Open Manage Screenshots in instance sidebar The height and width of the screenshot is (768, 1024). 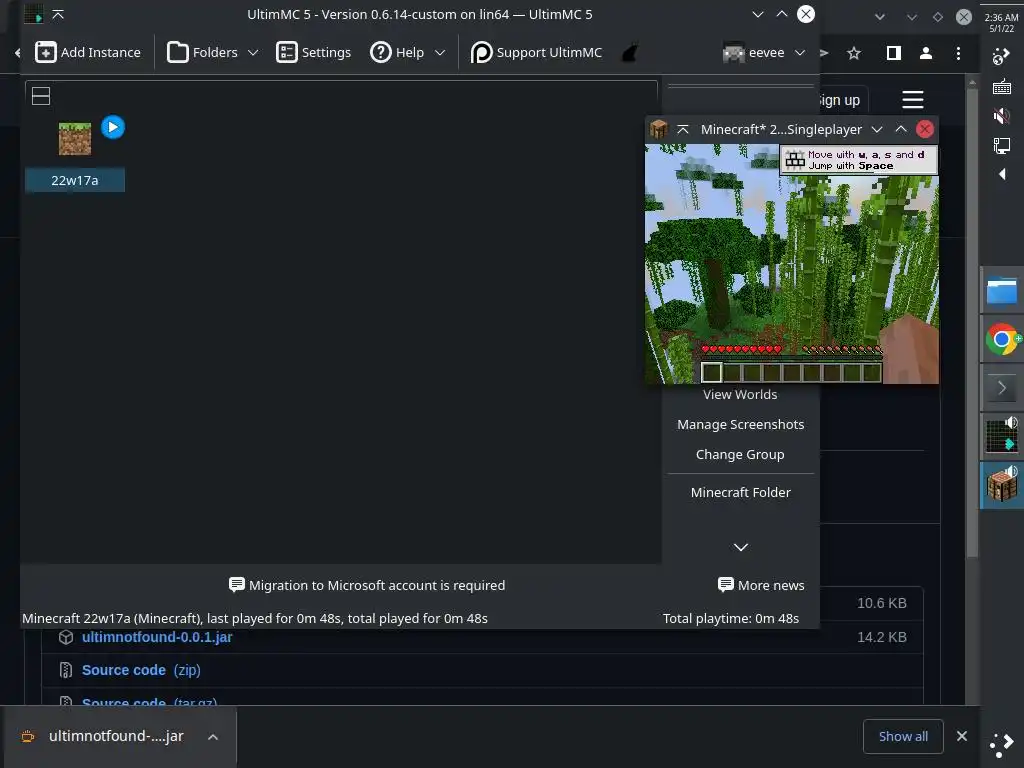pos(740,424)
